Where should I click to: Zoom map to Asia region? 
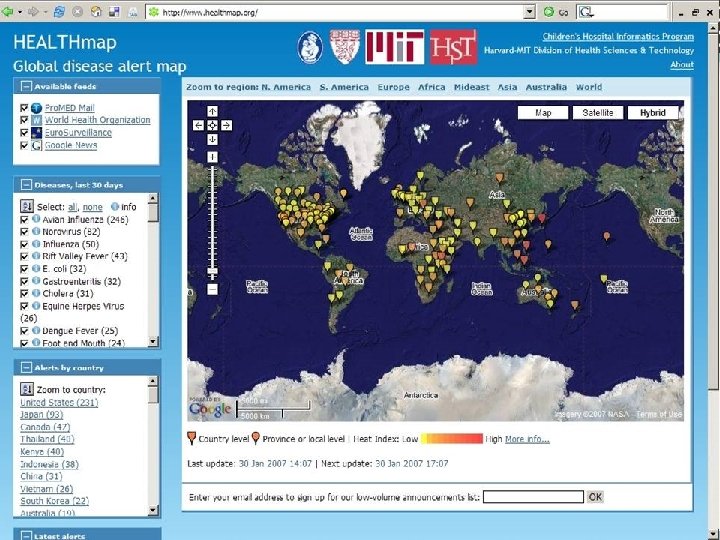coord(507,87)
